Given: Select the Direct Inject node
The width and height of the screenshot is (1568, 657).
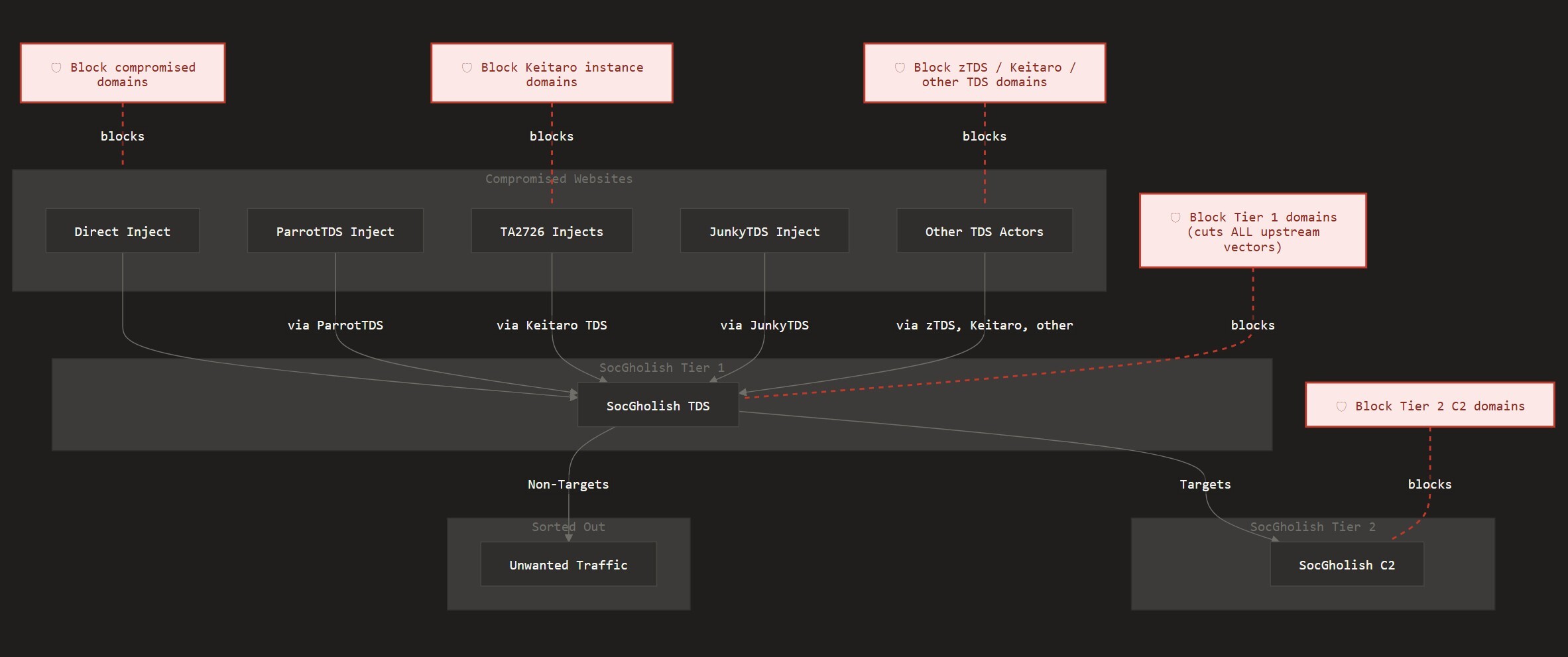Looking at the screenshot, I should click(123, 231).
